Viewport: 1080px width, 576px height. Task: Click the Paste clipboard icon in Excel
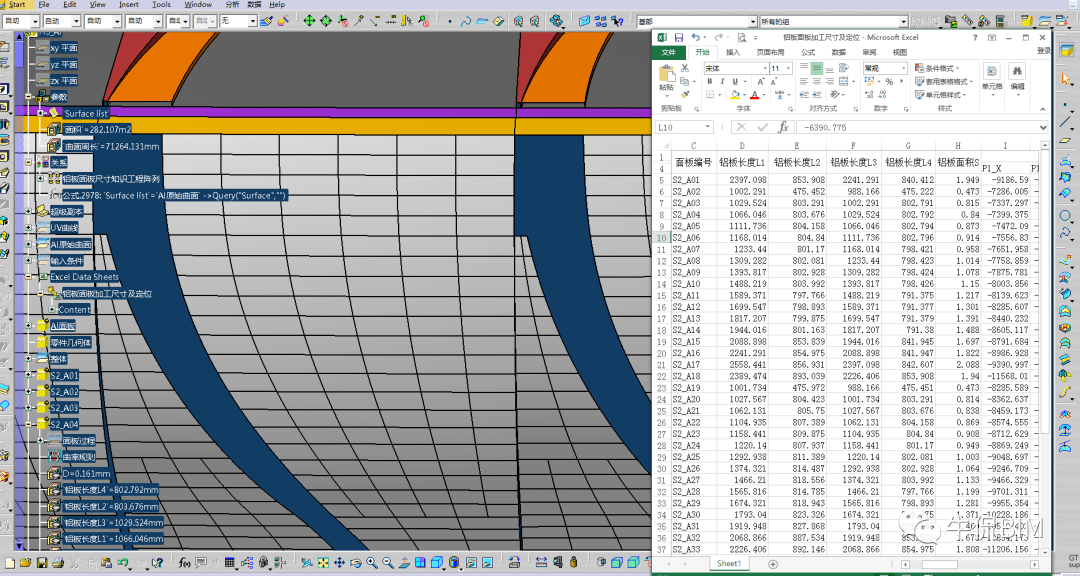(x=666, y=74)
